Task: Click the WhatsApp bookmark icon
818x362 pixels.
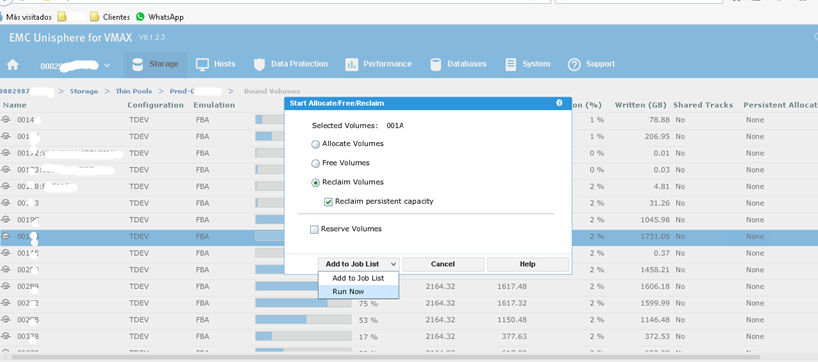Action: coord(140,17)
